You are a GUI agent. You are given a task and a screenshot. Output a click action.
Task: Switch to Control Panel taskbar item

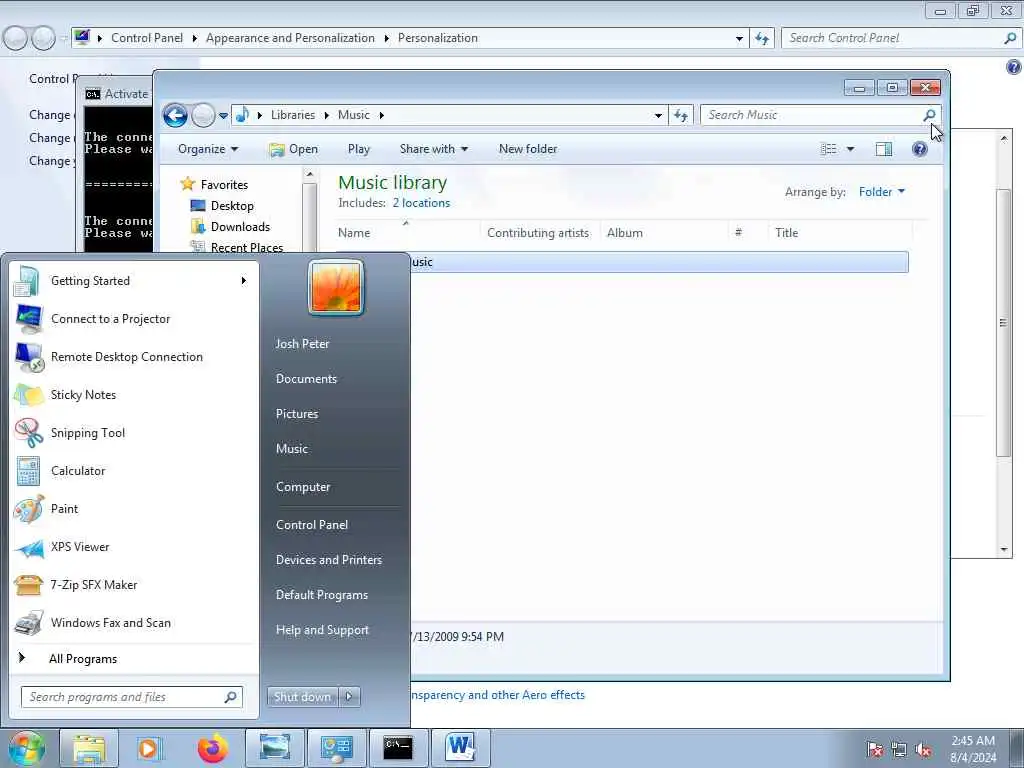(337, 748)
